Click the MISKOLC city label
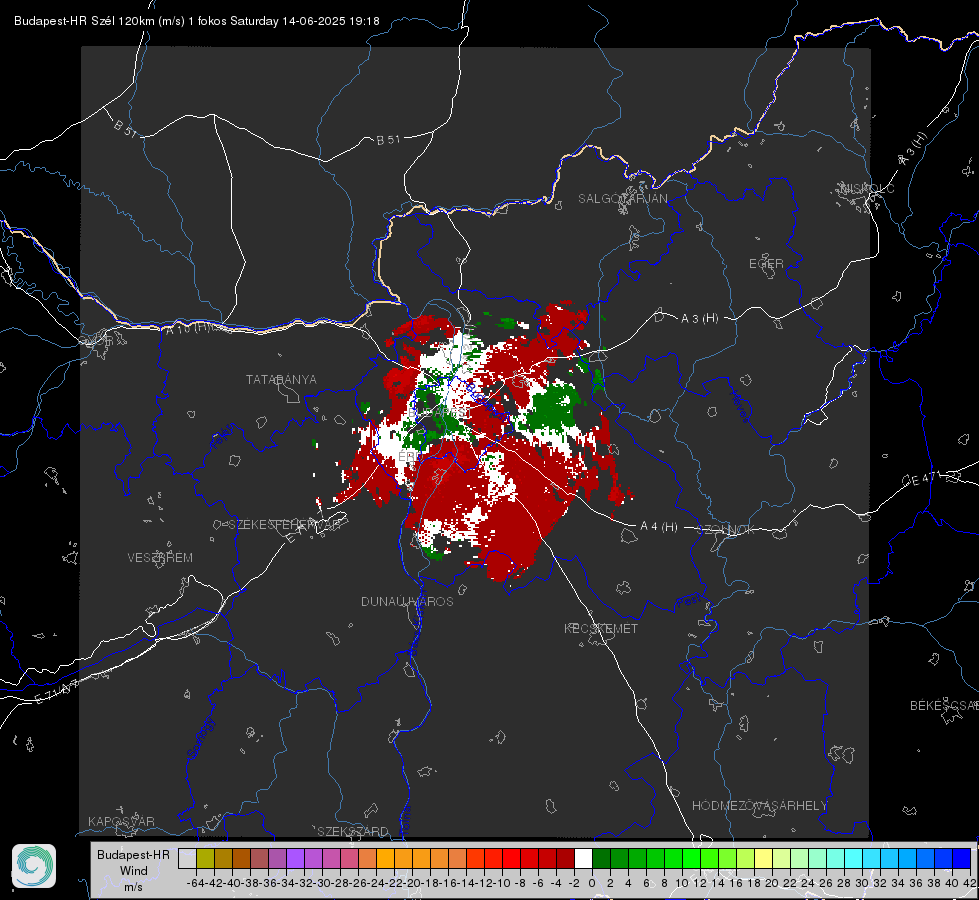 pos(867,188)
